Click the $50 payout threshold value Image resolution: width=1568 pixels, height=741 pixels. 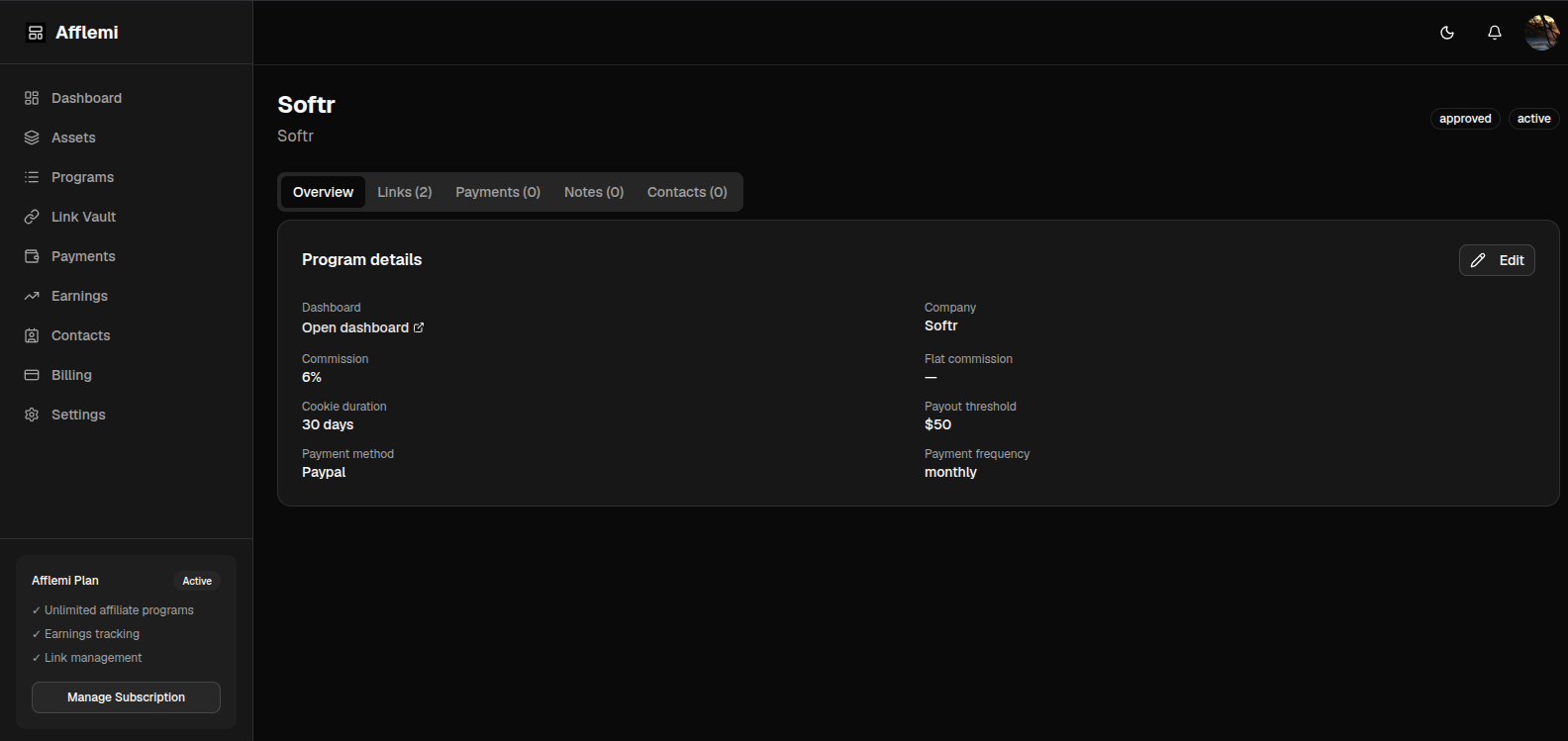(937, 424)
